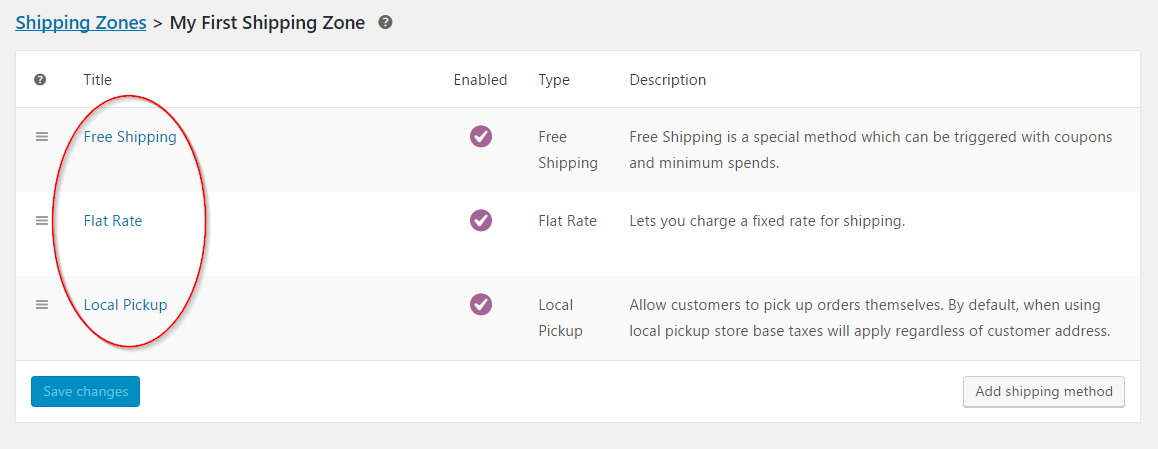Image resolution: width=1158 pixels, height=449 pixels.
Task: Grab the drag handle for Flat Rate
Action: coord(42,221)
